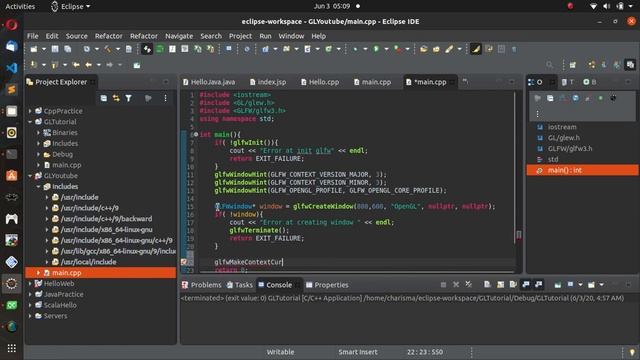Click the Build hammer icon

coord(107,49)
